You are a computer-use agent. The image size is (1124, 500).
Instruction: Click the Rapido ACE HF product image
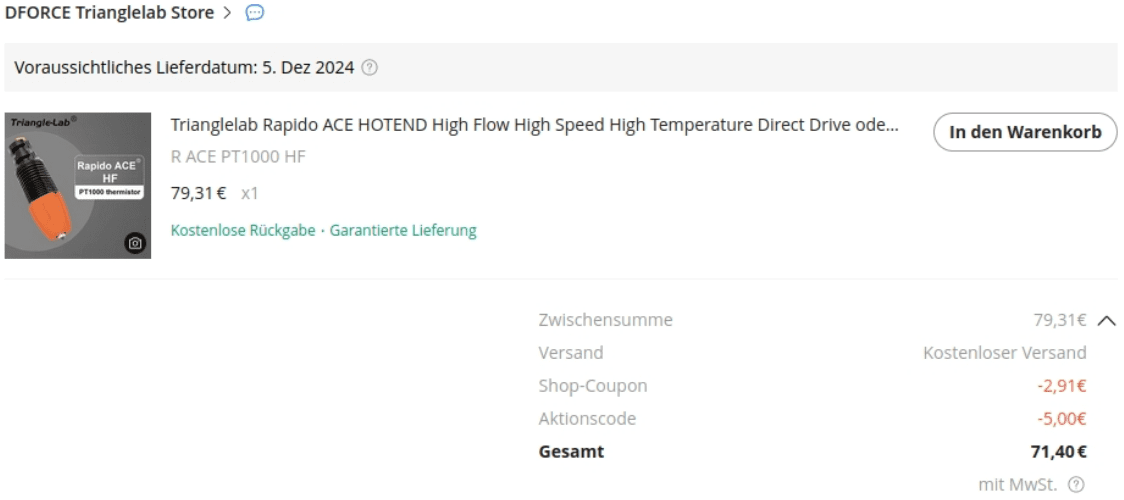point(78,185)
